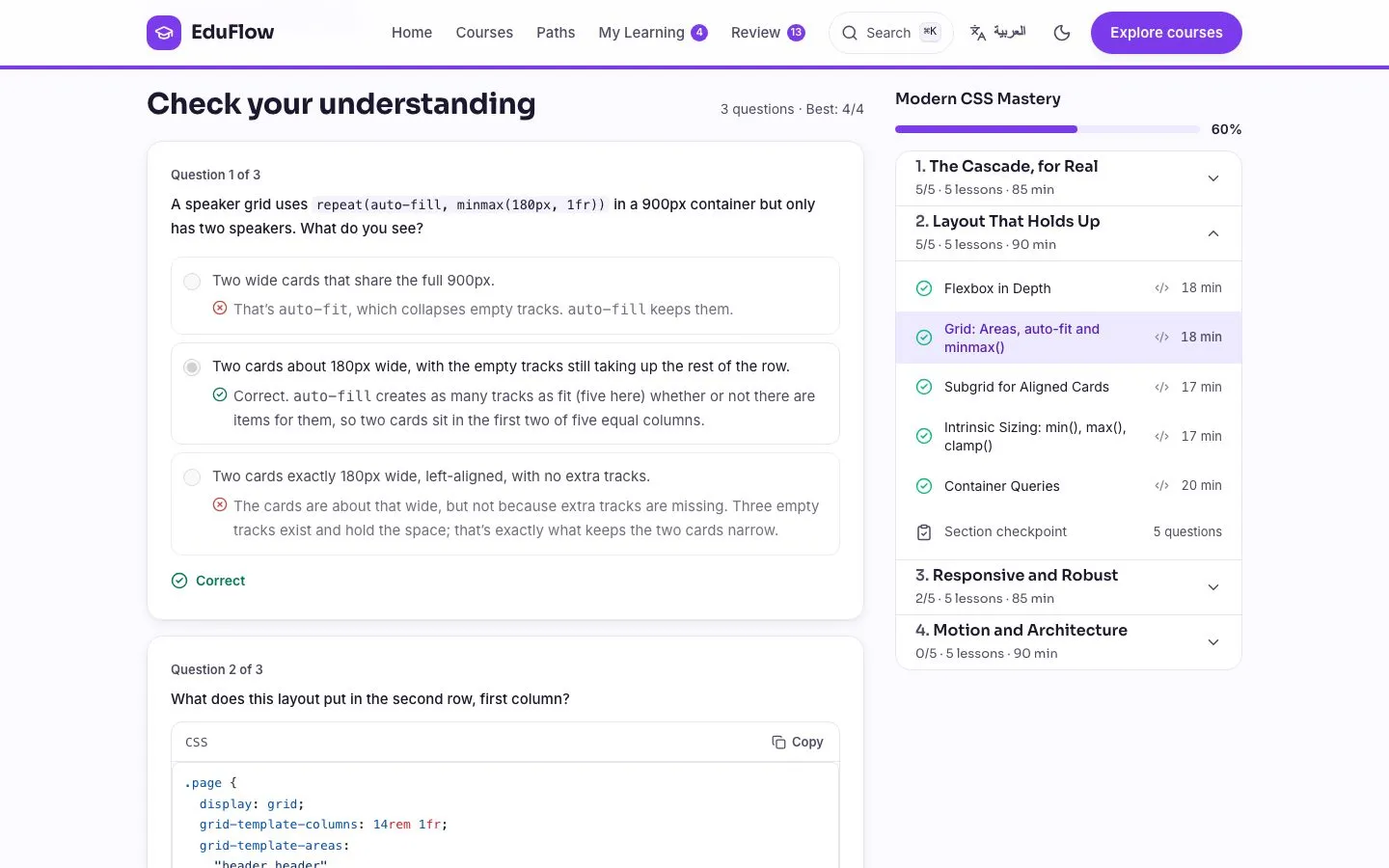Viewport: 1389px width, 868px height.
Task: Click the code icon on Container Queries row
Action: [x=1162, y=486]
